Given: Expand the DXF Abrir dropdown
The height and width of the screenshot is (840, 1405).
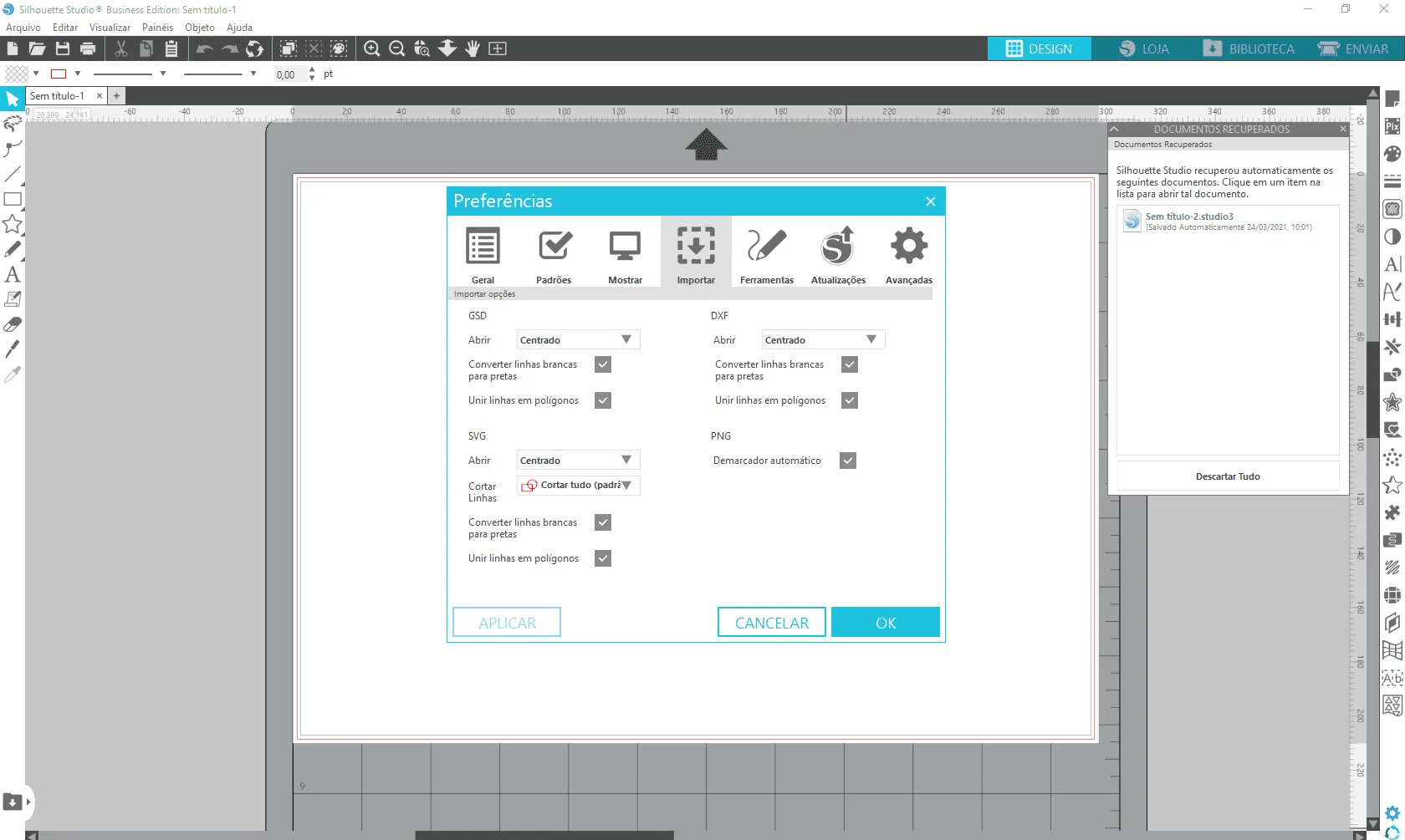Looking at the screenshot, I should [823, 339].
